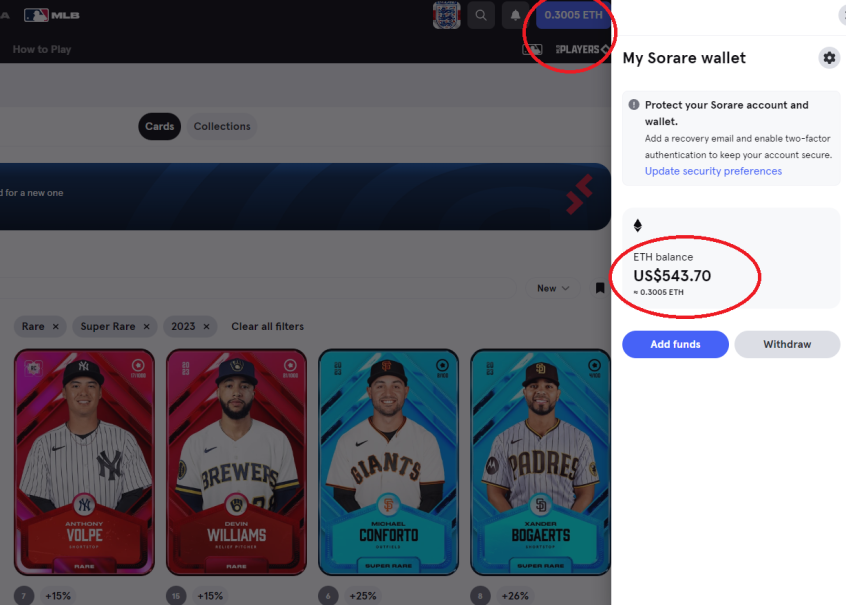Image resolution: width=846 pixels, height=605 pixels.
Task: Open the MLB logo home link
Action: 52,15
